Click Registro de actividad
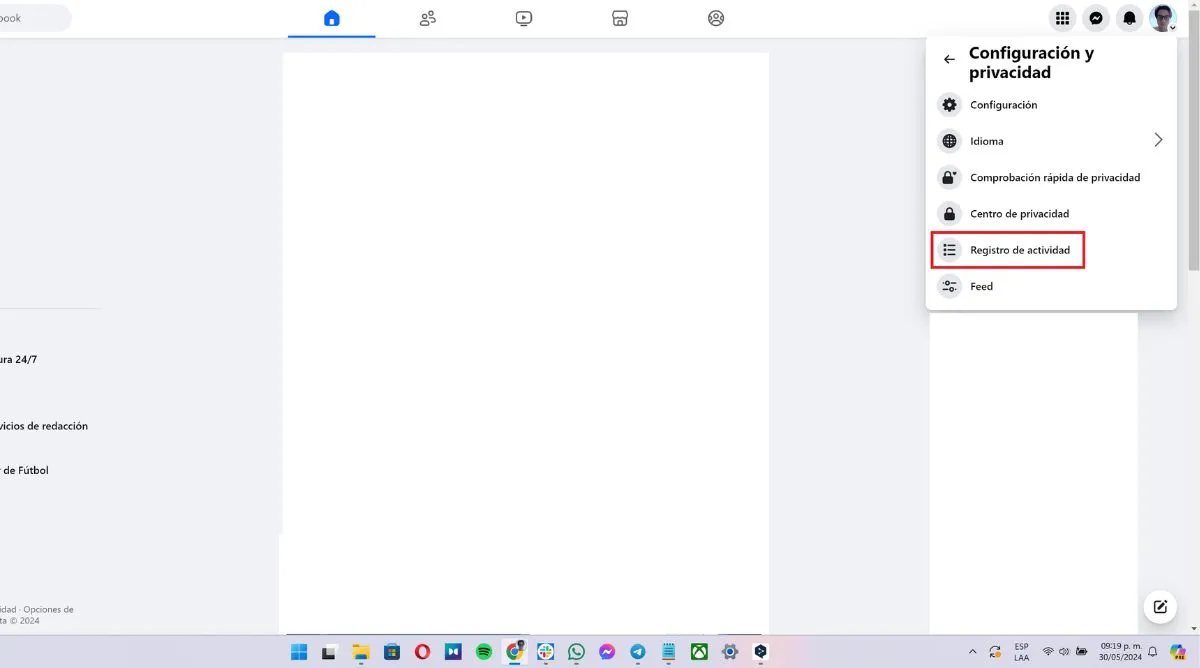 [1019, 250]
